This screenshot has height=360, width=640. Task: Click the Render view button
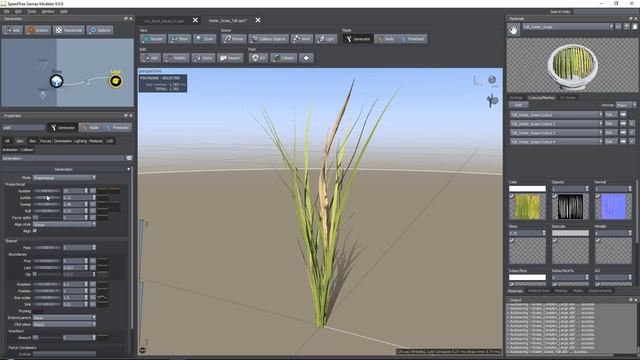(x=152, y=39)
